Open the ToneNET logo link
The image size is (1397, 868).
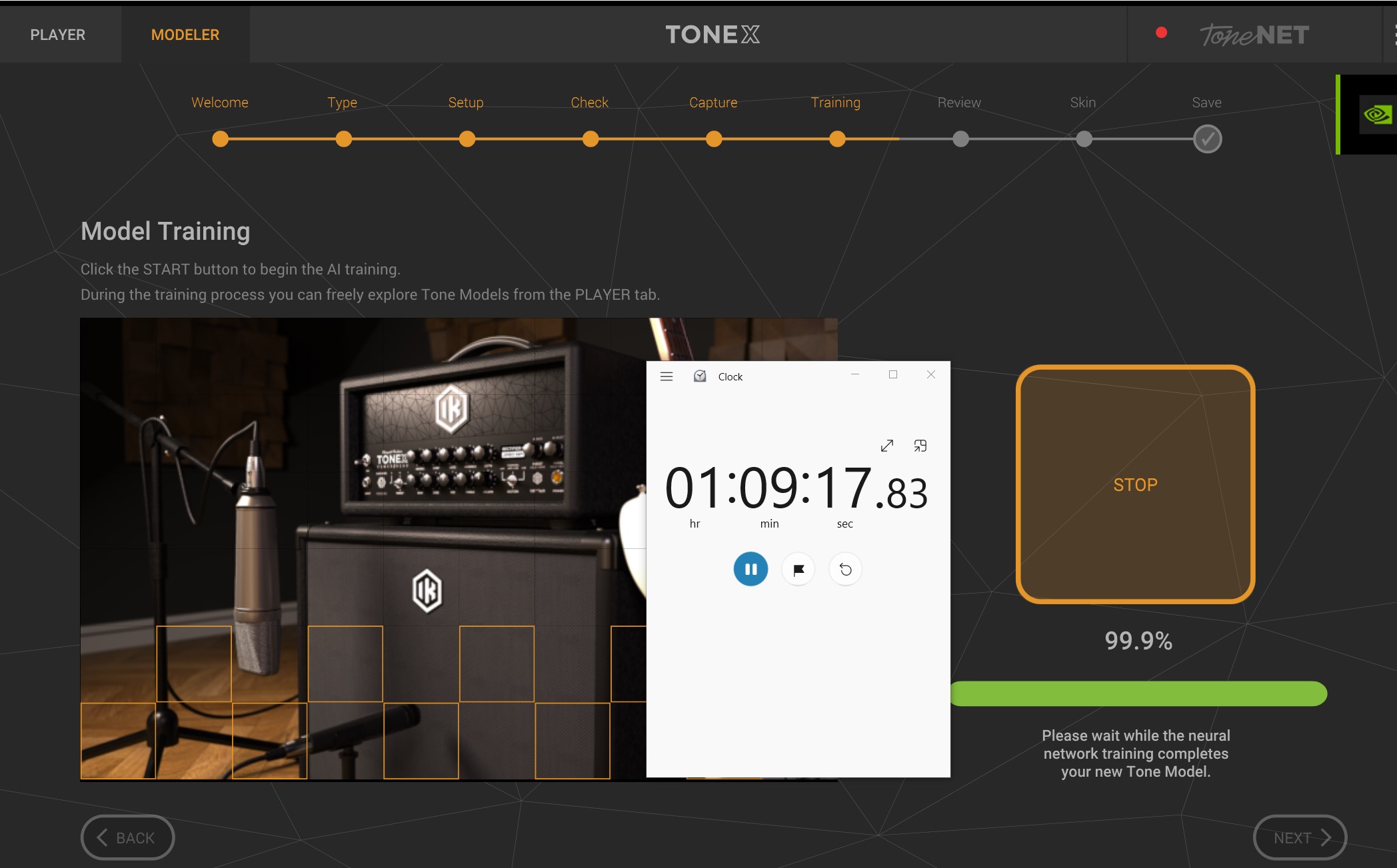pyautogui.click(x=1254, y=35)
